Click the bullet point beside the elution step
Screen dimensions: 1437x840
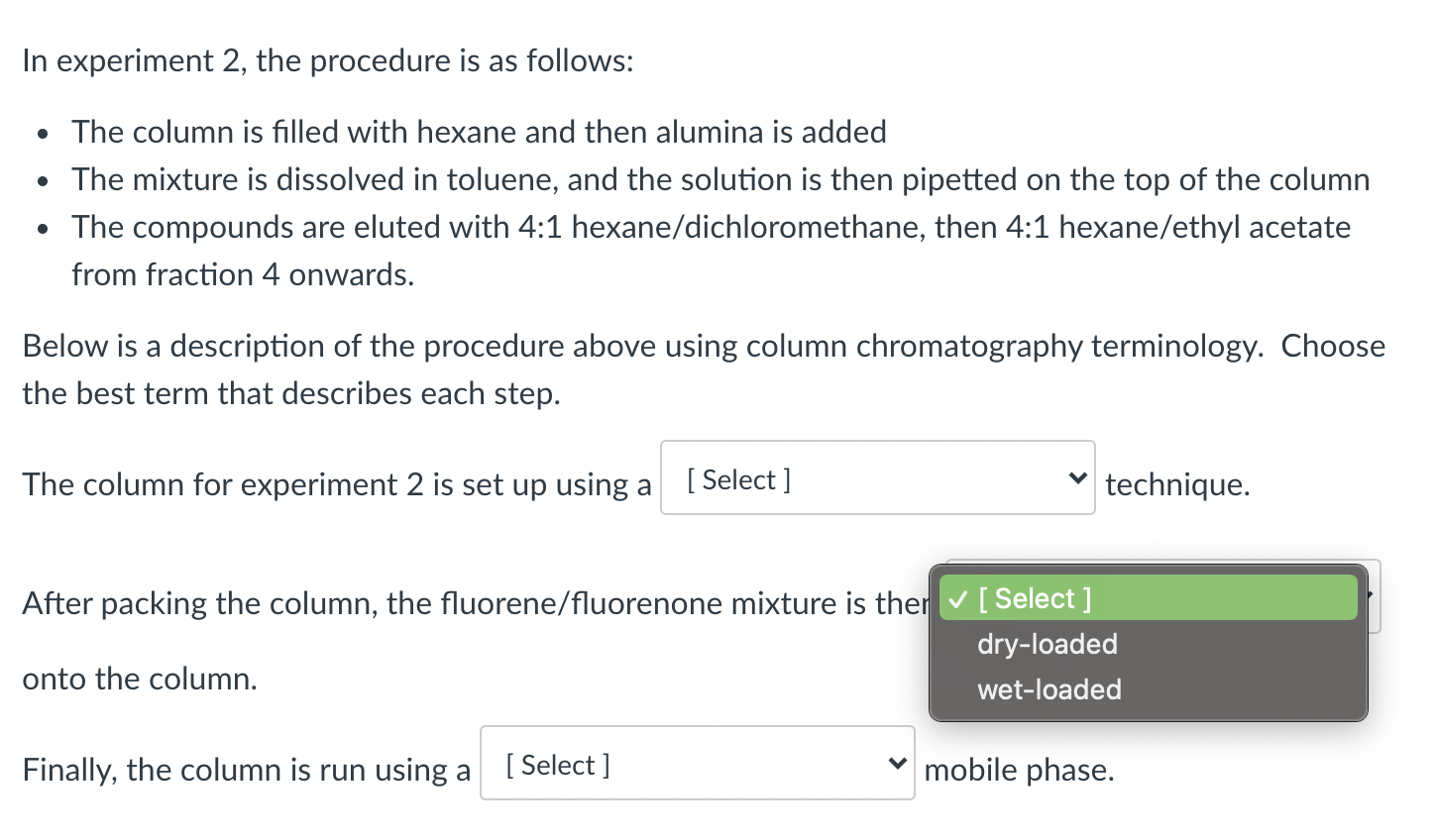[x=44, y=229]
